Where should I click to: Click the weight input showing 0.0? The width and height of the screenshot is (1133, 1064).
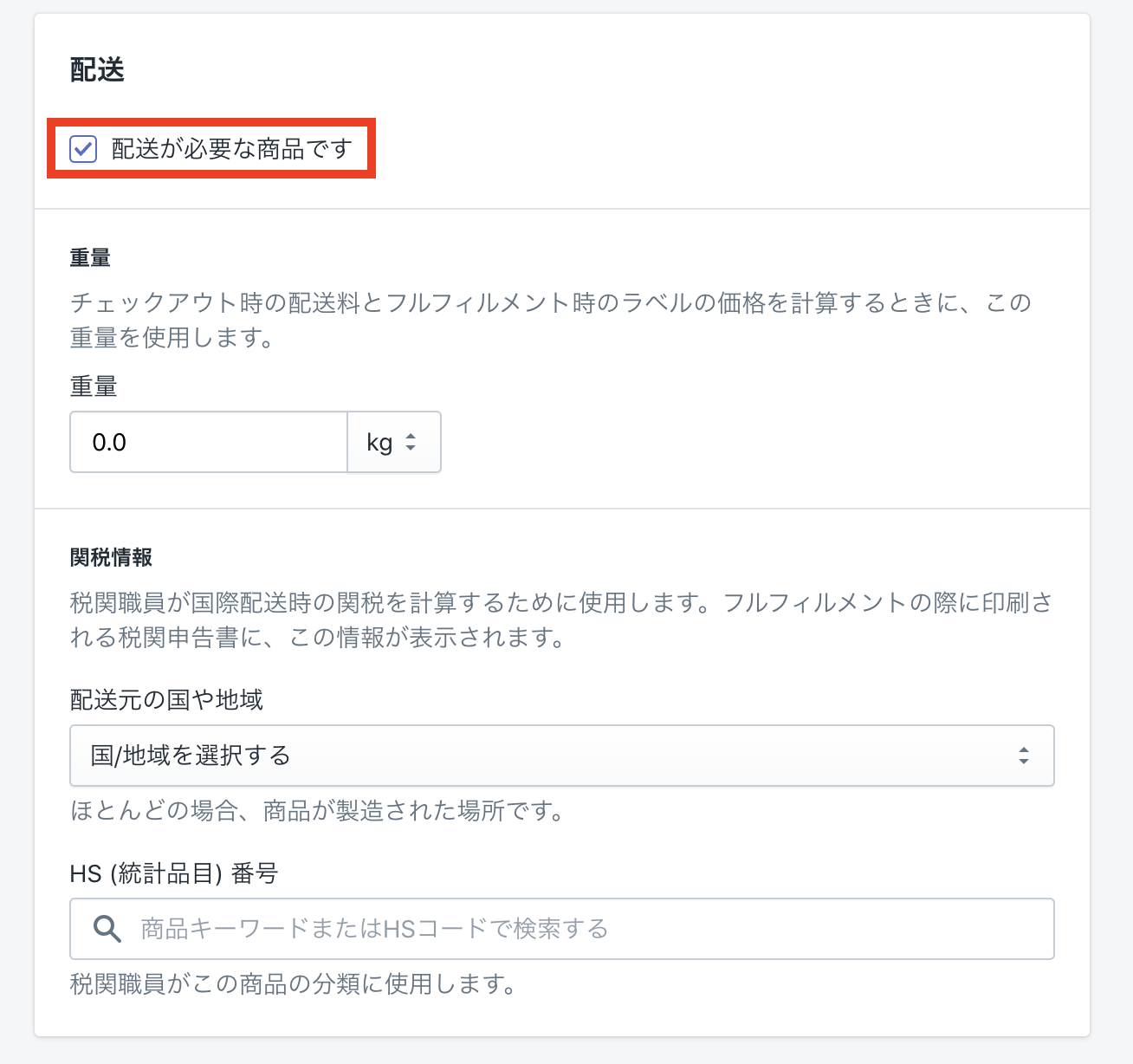pos(208,442)
